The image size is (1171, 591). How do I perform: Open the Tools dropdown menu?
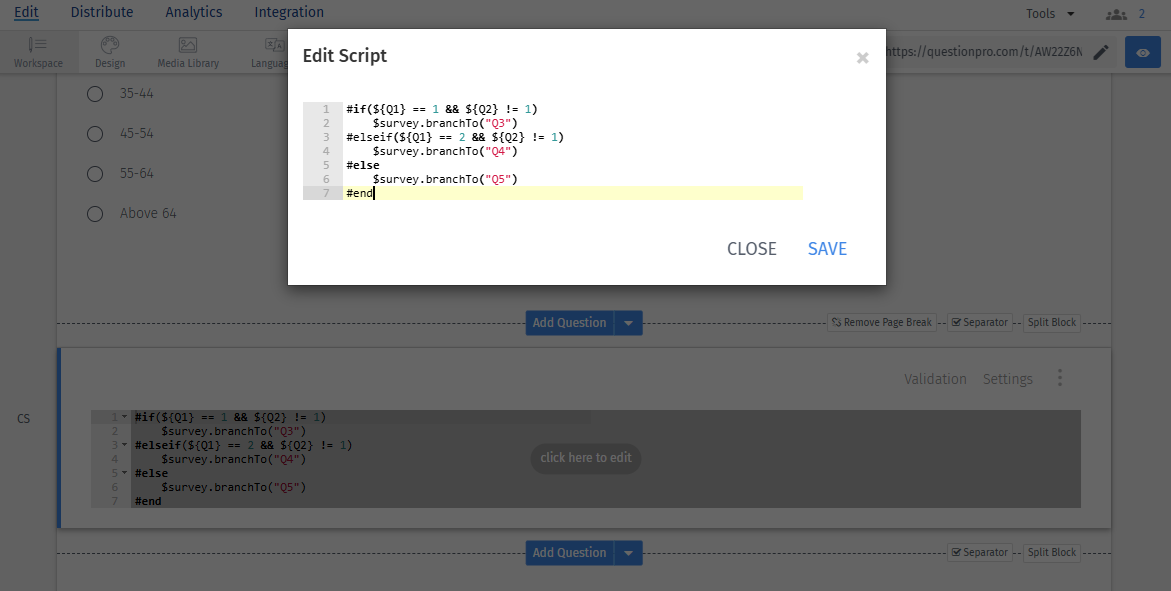point(1049,13)
